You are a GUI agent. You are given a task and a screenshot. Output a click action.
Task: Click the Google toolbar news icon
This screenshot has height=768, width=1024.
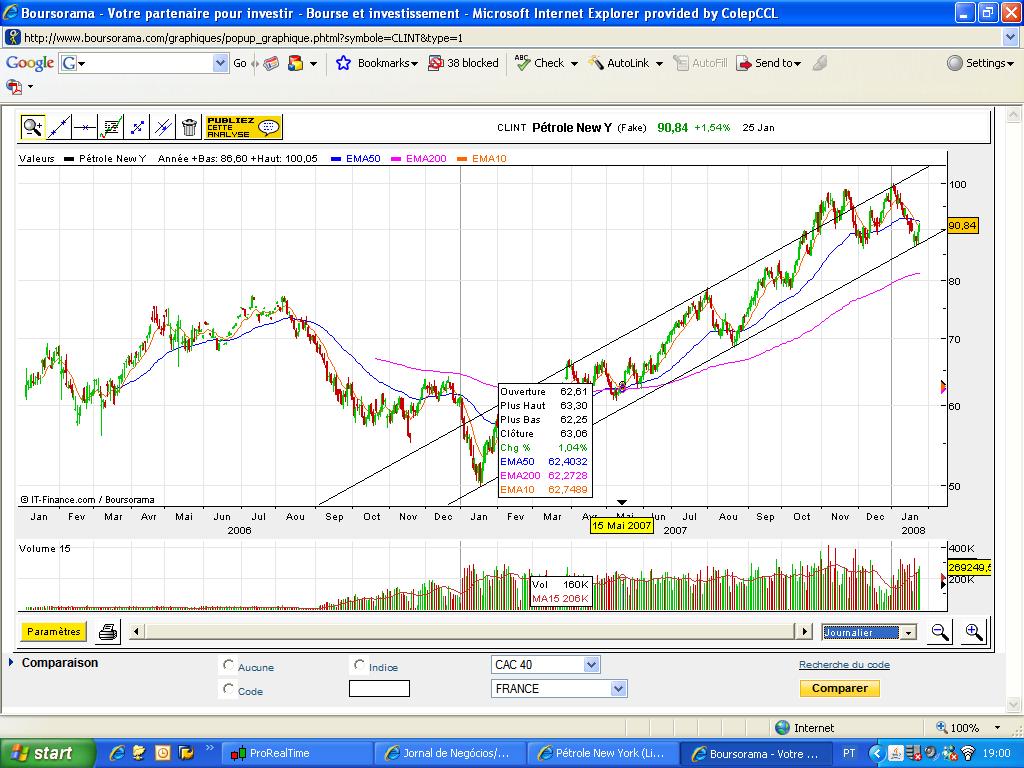272,63
